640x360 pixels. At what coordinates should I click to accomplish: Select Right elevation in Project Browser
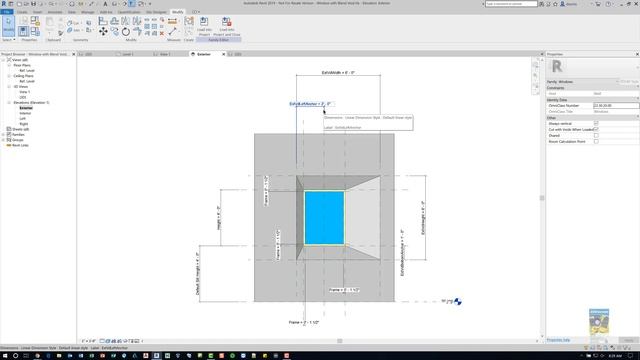(x=24, y=124)
